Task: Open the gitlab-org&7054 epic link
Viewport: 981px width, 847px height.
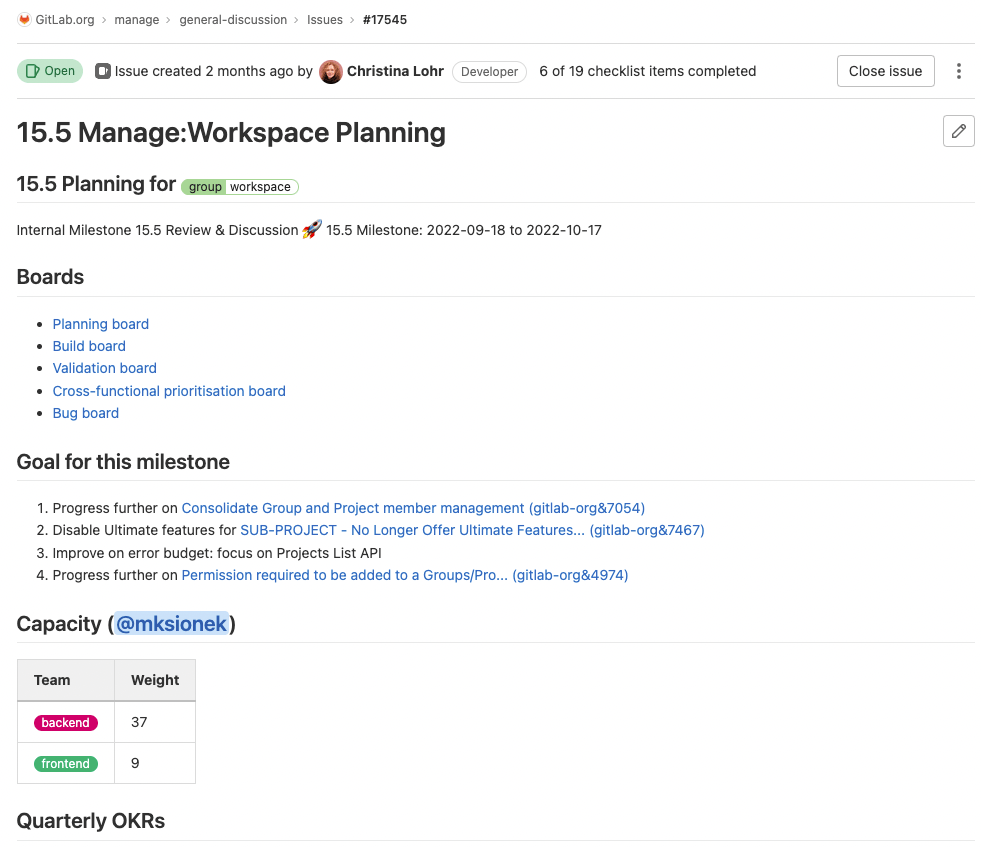Action: click(413, 508)
